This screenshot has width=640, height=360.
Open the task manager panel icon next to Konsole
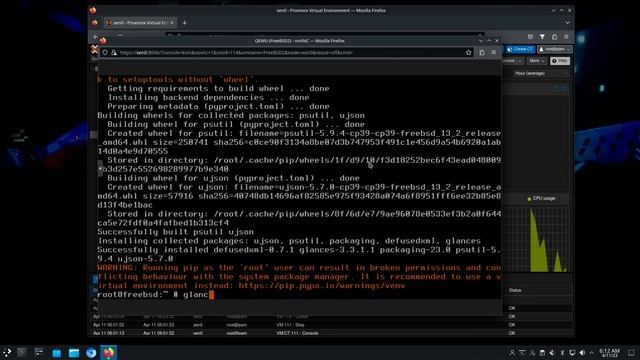pyautogui.click(x=39, y=352)
